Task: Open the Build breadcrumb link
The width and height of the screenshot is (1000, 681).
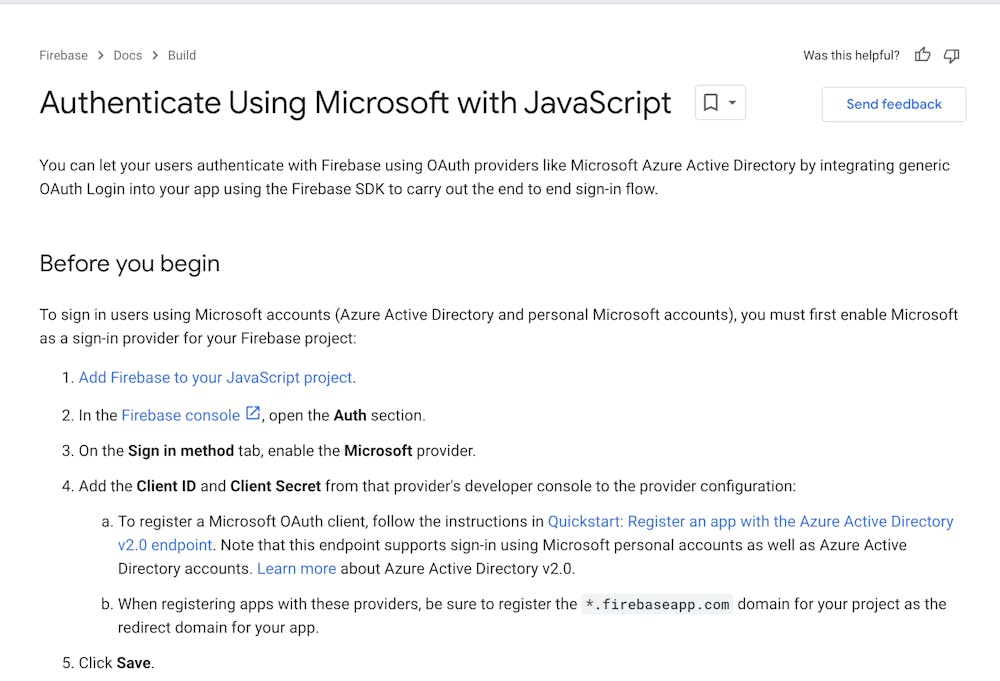Action: pos(182,55)
